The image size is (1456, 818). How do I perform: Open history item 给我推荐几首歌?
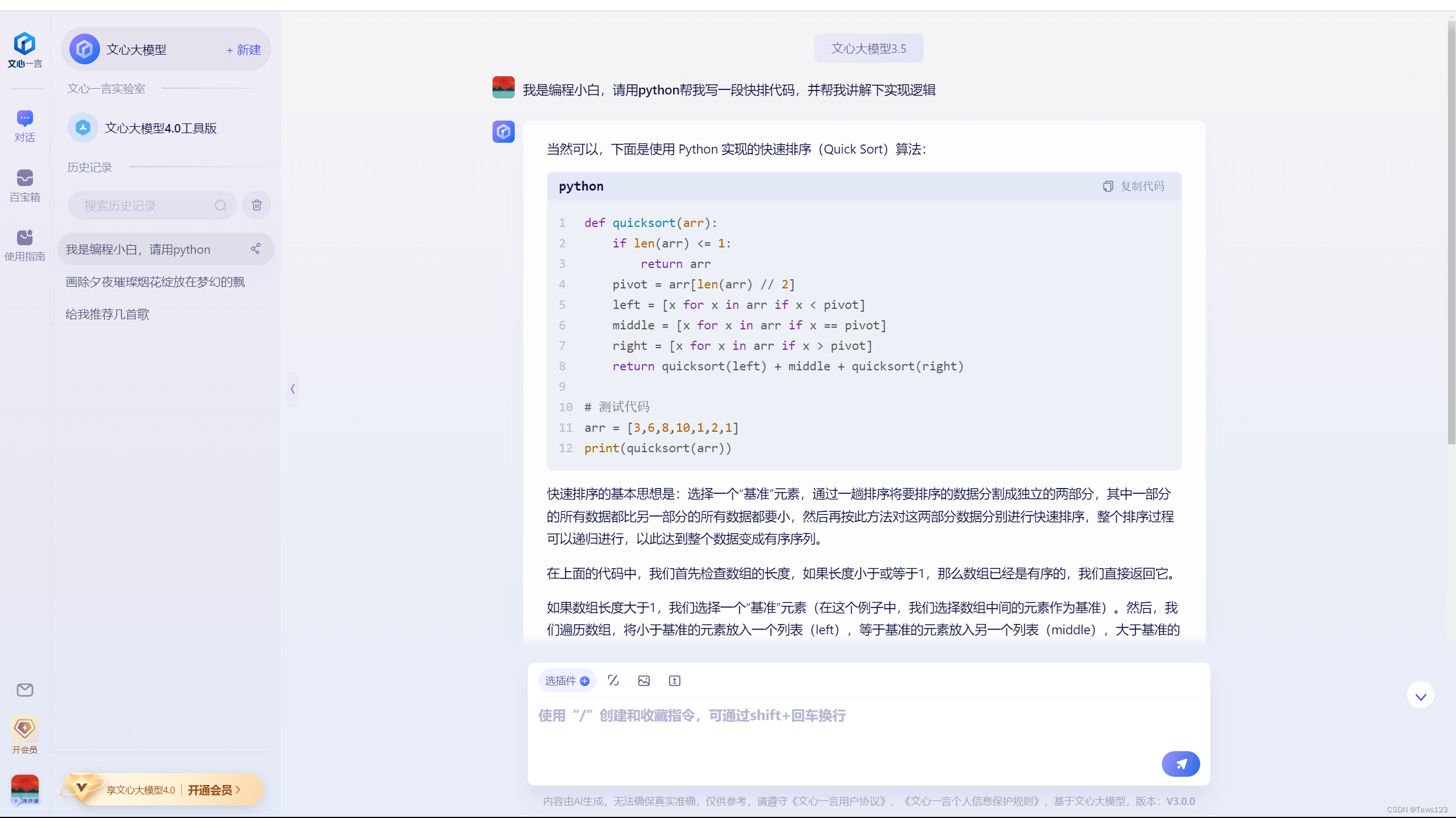(107, 314)
